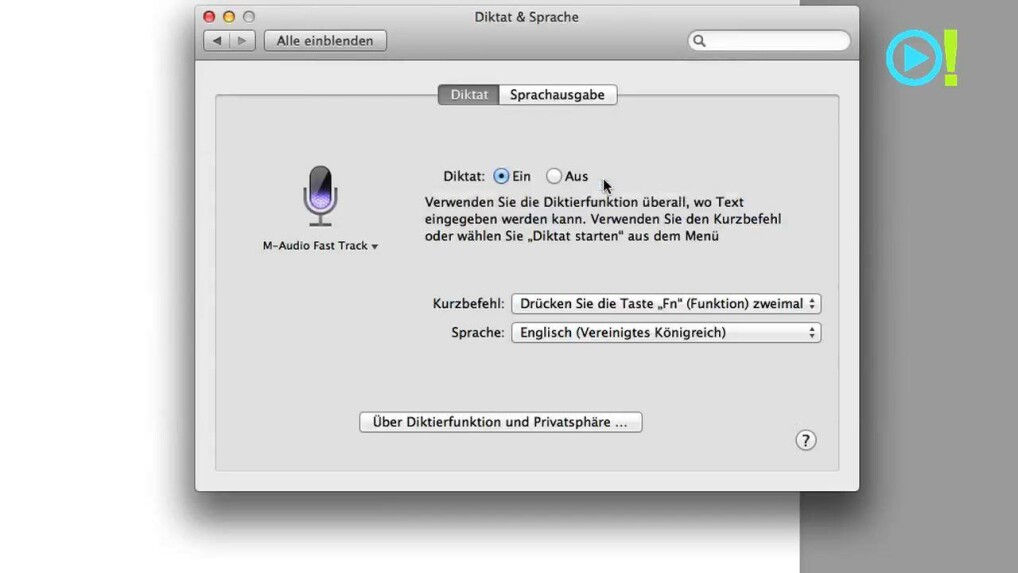Open Über Diktierfunktion und Privatsphäre

click(500, 422)
